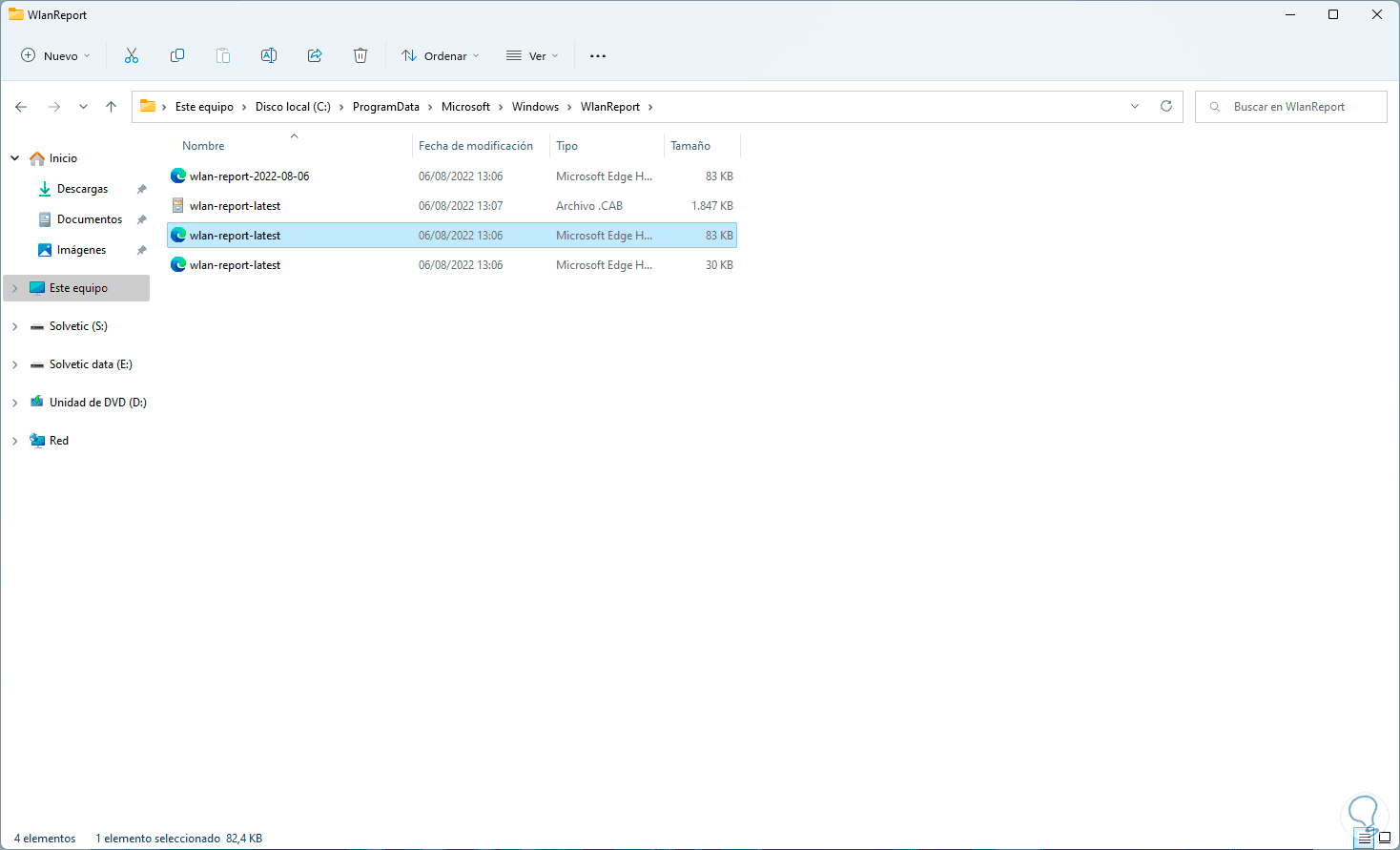This screenshot has width=1400, height=850.
Task: Click the folder icon in the address bar
Action: [148, 106]
